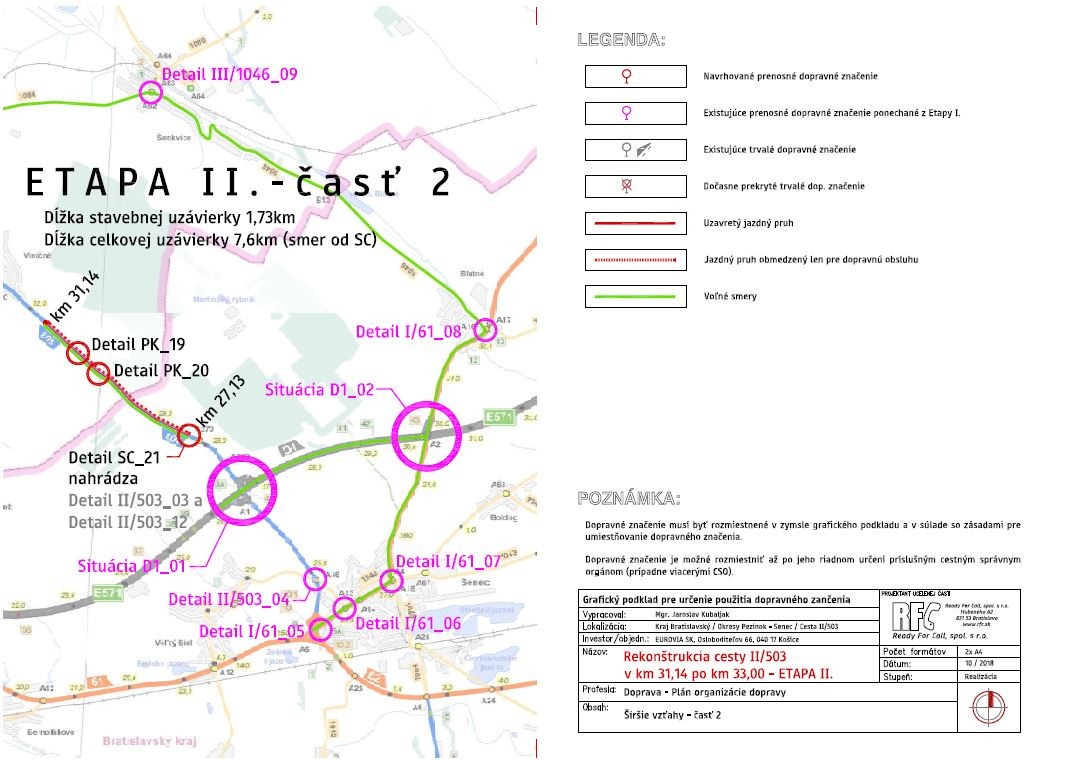This screenshot has width=1069, height=760.
Task: Select the Detail I/61_08 circle marker
Action: (x=485, y=329)
